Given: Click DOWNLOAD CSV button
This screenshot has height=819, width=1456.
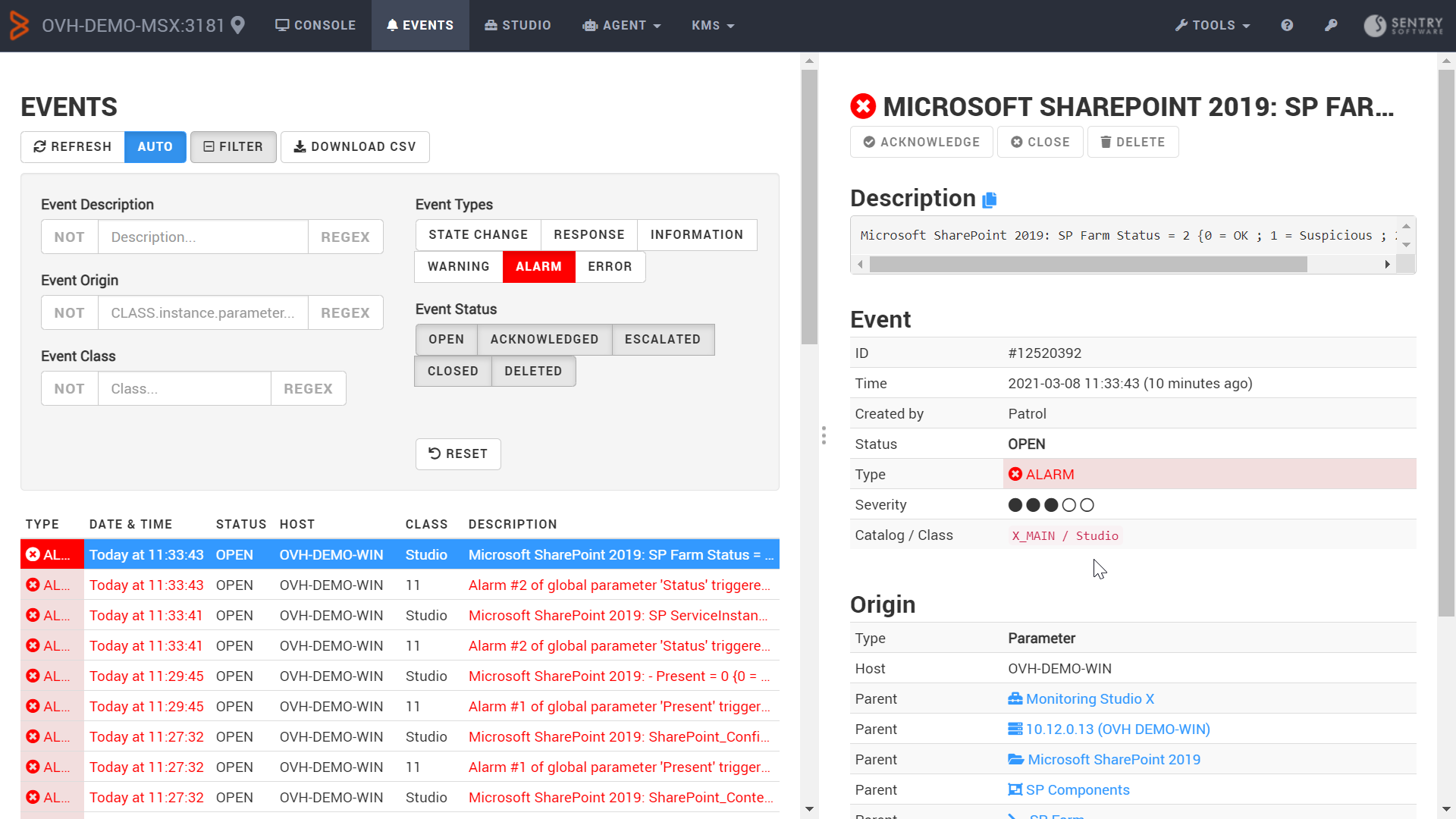Looking at the screenshot, I should pos(355,147).
